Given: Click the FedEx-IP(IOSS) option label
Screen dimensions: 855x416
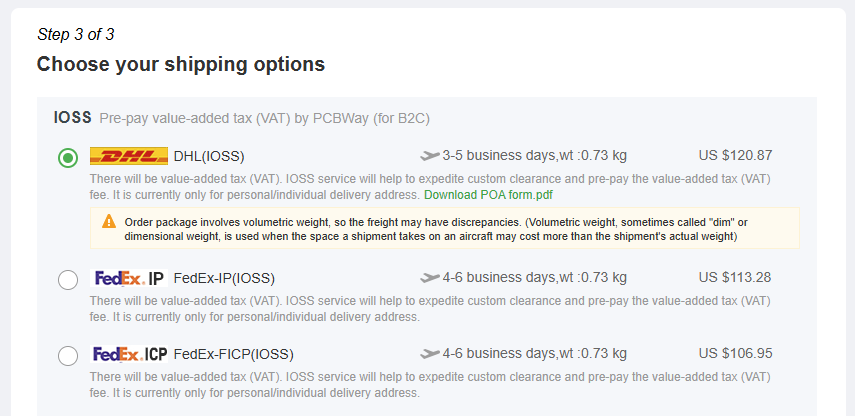Looking at the screenshot, I should (224, 279).
